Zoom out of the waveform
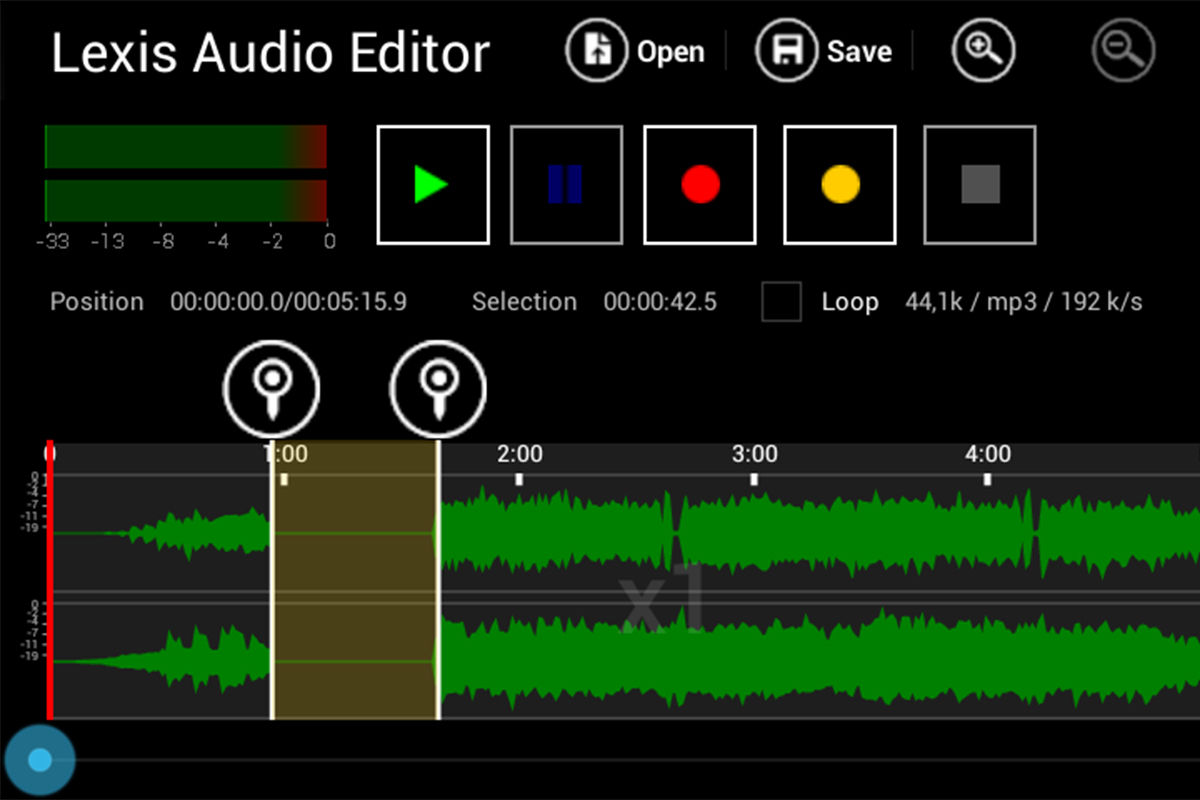Screen dimensions: 1200x800 point(1124,50)
